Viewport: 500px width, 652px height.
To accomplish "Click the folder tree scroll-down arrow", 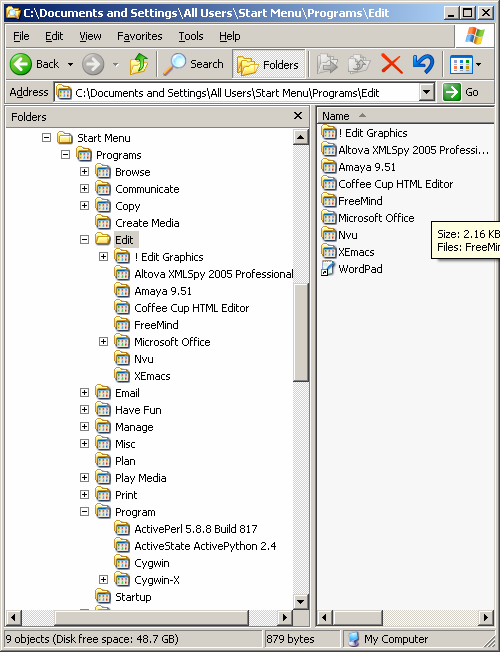I will pos(300,601).
